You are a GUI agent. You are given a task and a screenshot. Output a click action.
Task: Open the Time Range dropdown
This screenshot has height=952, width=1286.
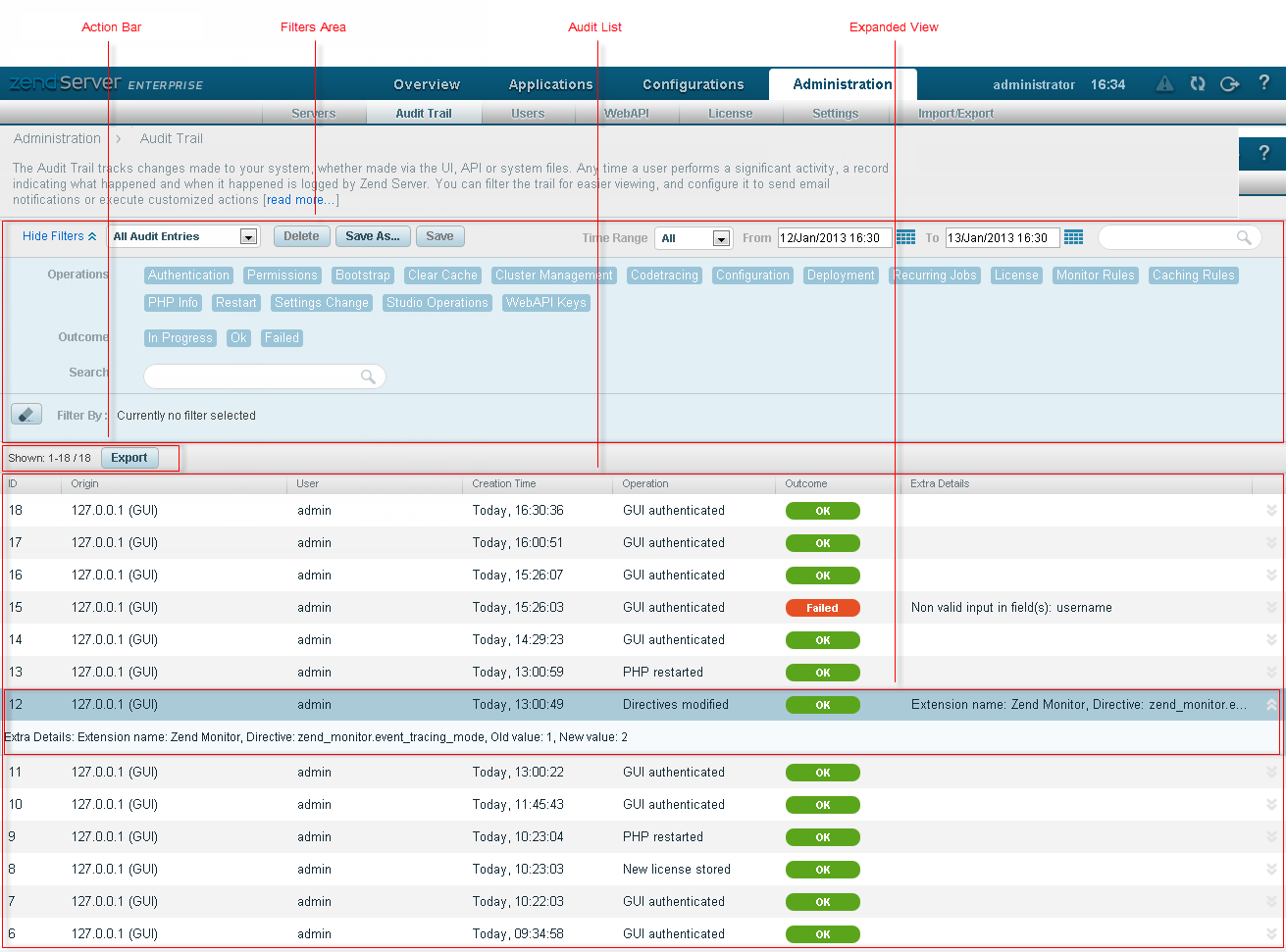tap(721, 238)
